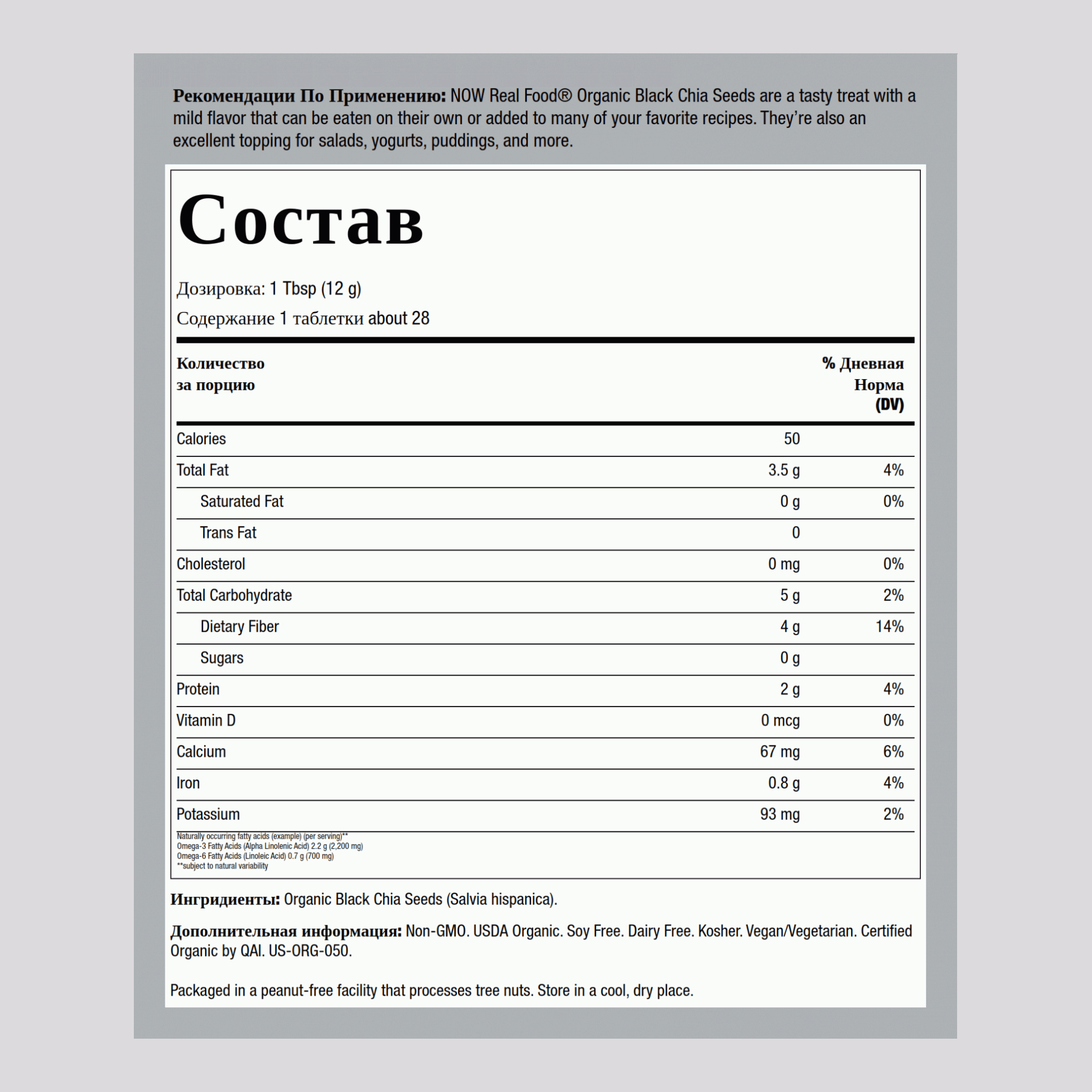This screenshot has width=1092, height=1092.
Task: Click the Protein amount '2 g'
Action: (790, 689)
